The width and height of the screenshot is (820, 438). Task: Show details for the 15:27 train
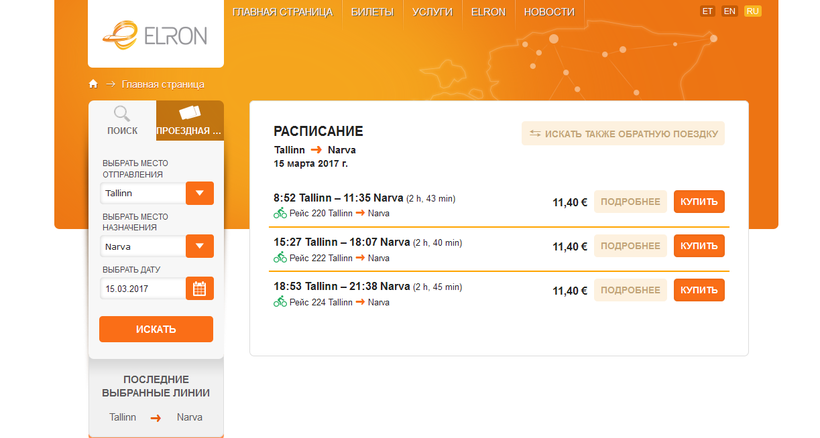630,246
